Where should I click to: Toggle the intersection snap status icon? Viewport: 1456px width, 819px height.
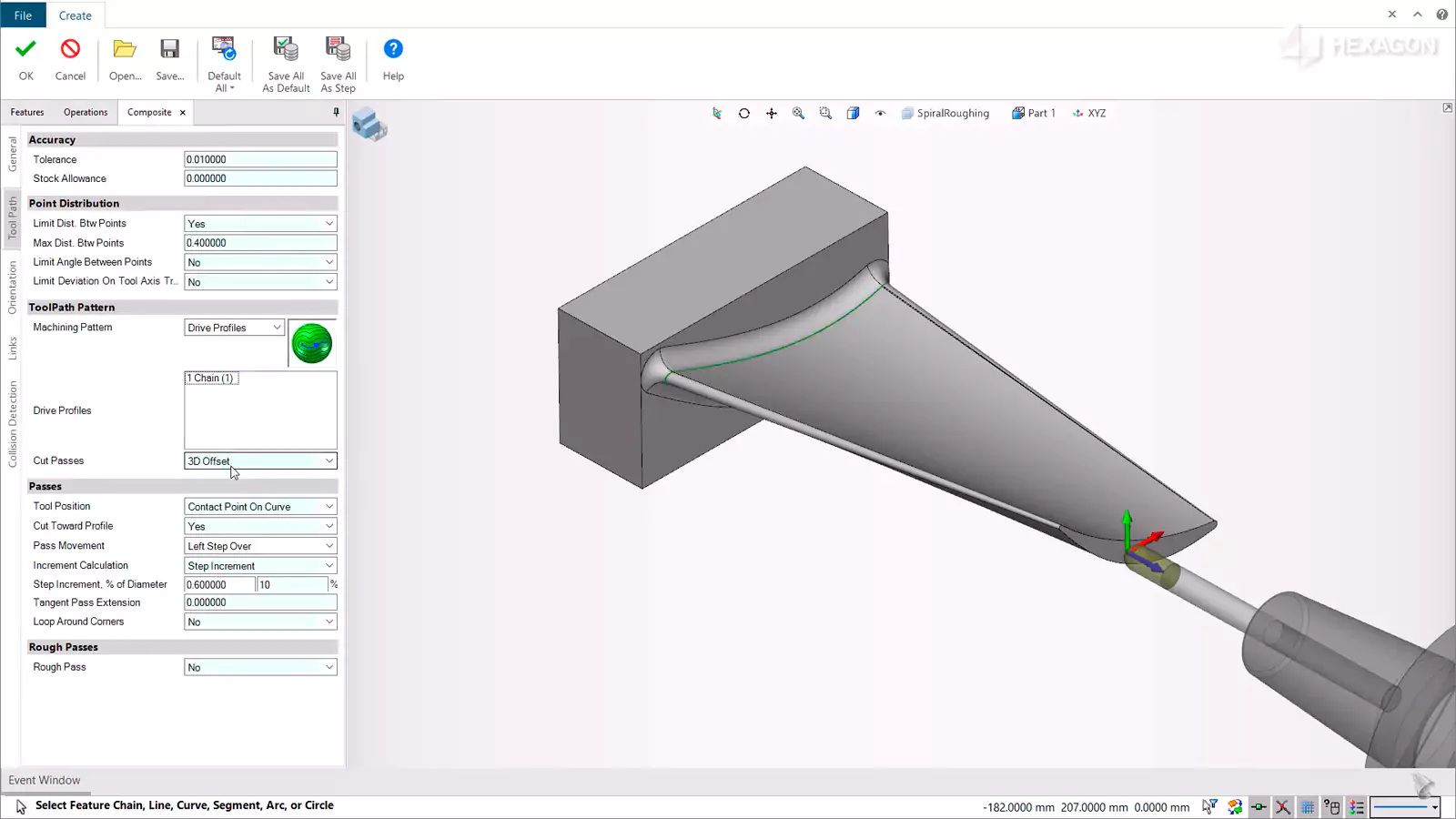coord(1282,807)
